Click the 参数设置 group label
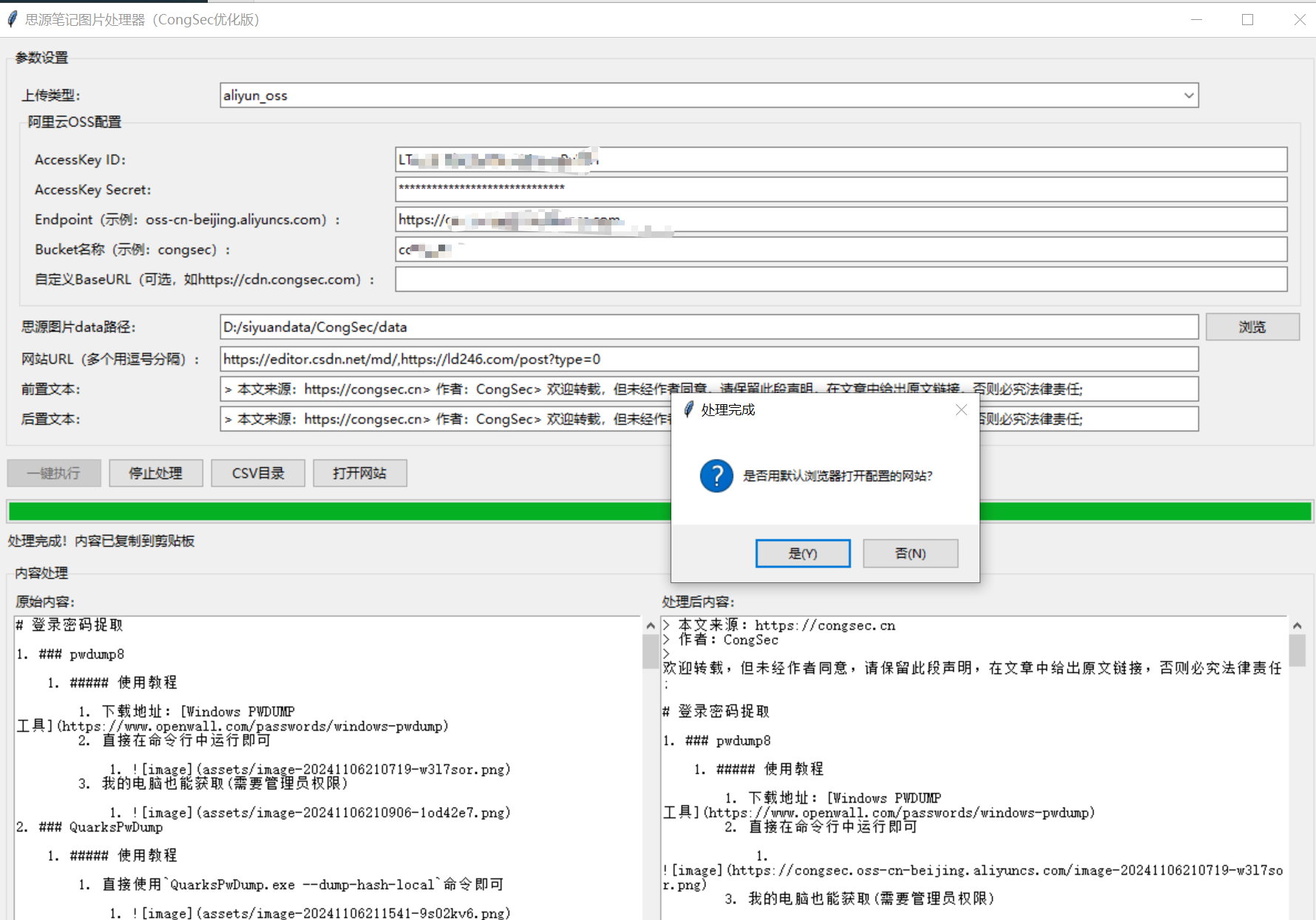Screen dimensions: 1316x920 pos(41,58)
